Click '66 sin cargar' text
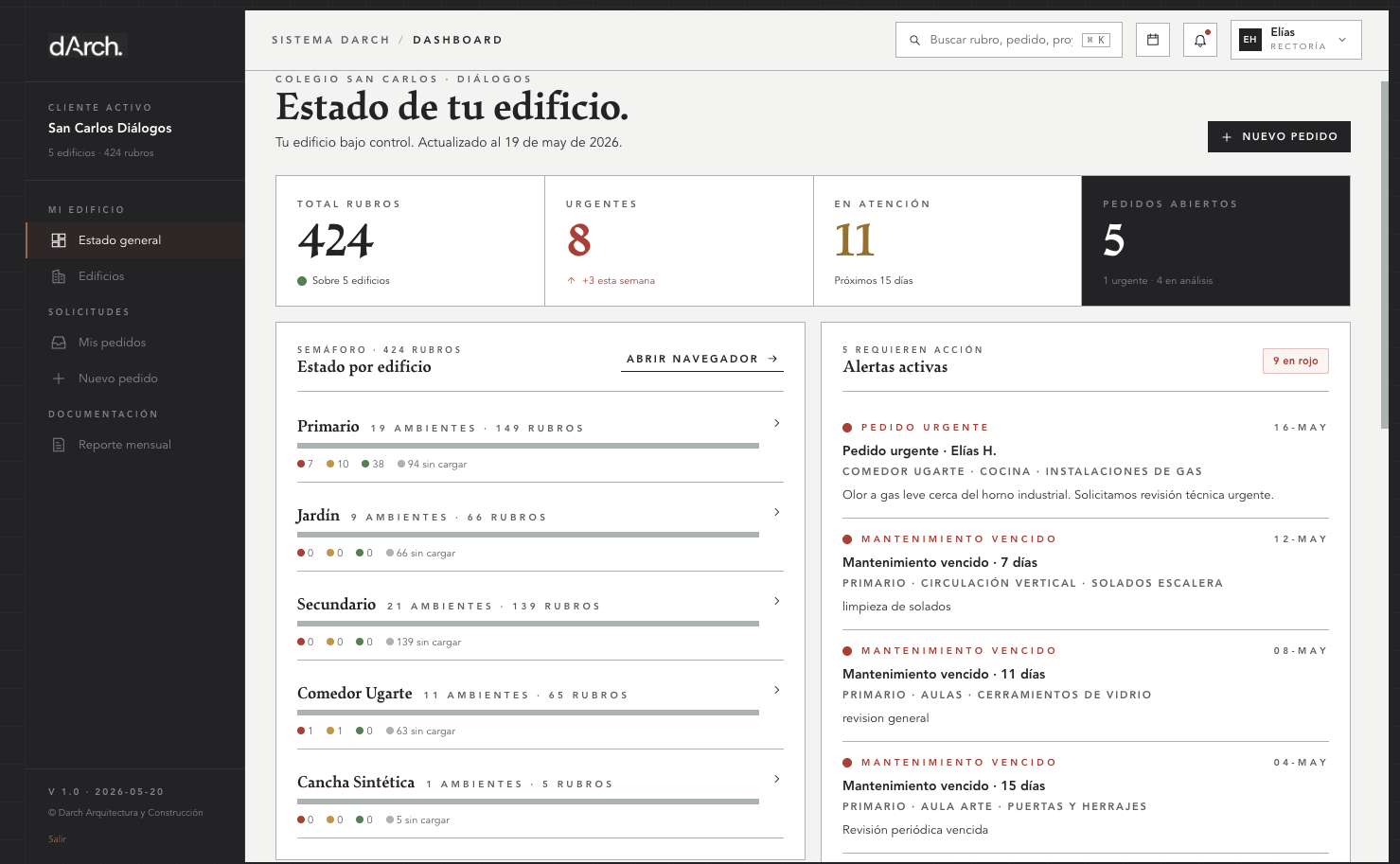Screen dimensions: 1400x864 click(426, 554)
